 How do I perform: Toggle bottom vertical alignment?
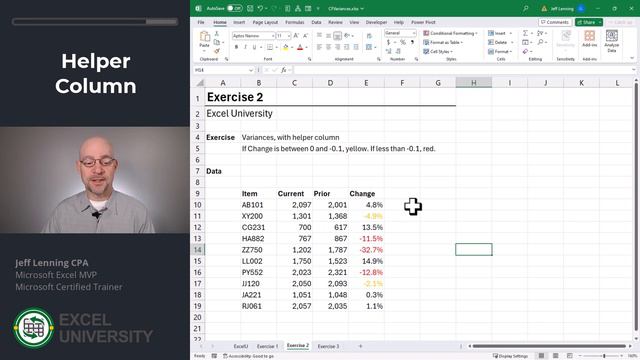point(338,36)
